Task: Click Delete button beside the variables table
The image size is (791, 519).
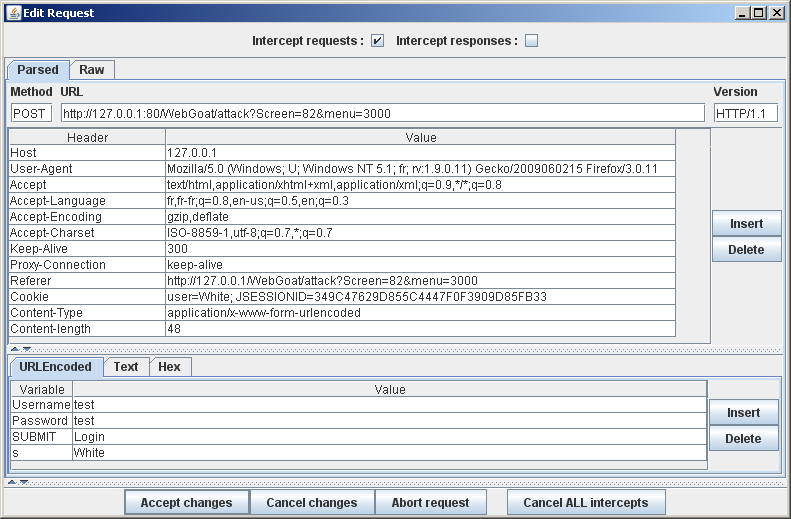Action: click(x=743, y=439)
